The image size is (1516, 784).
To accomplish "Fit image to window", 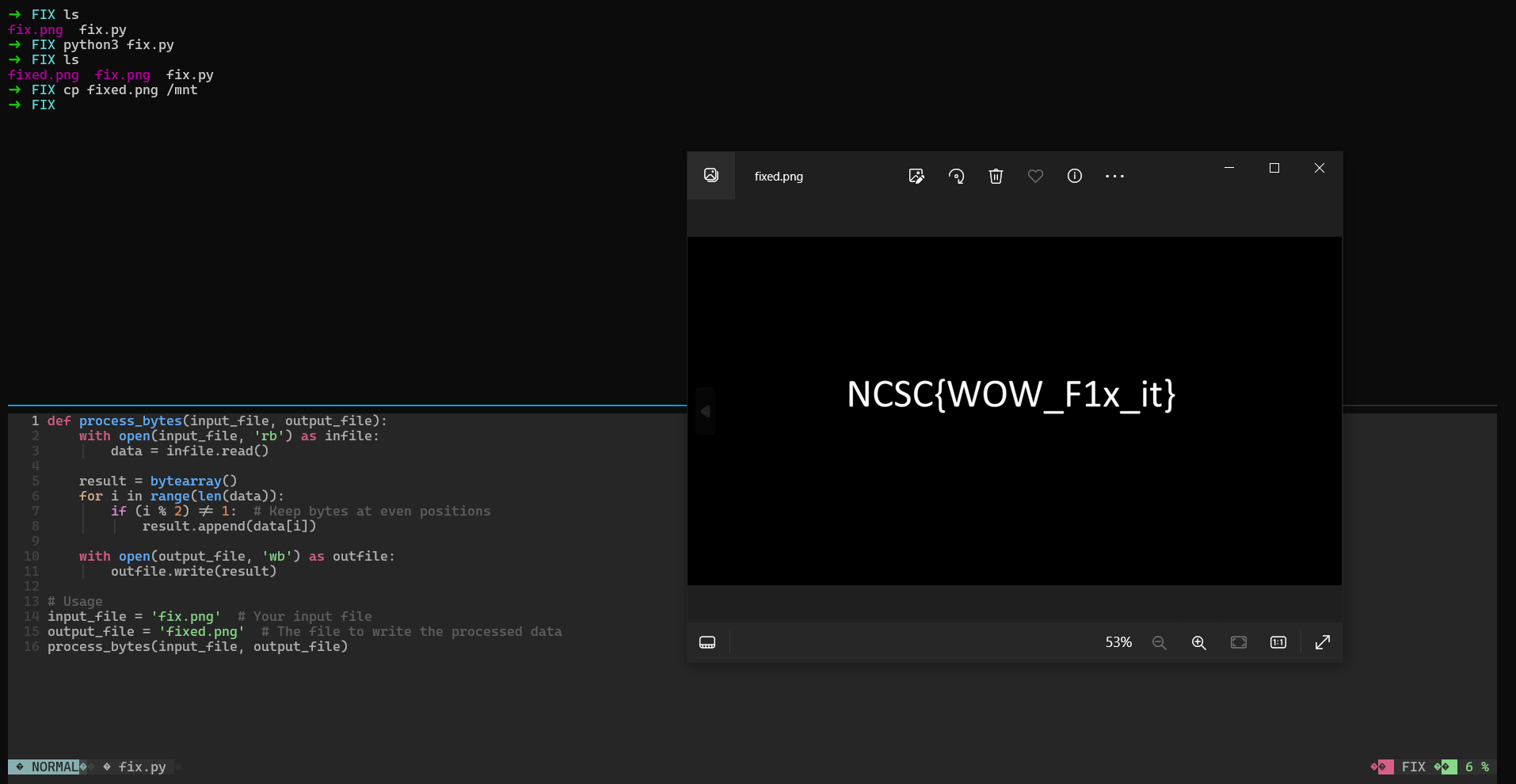I will [x=1239, y=642].
